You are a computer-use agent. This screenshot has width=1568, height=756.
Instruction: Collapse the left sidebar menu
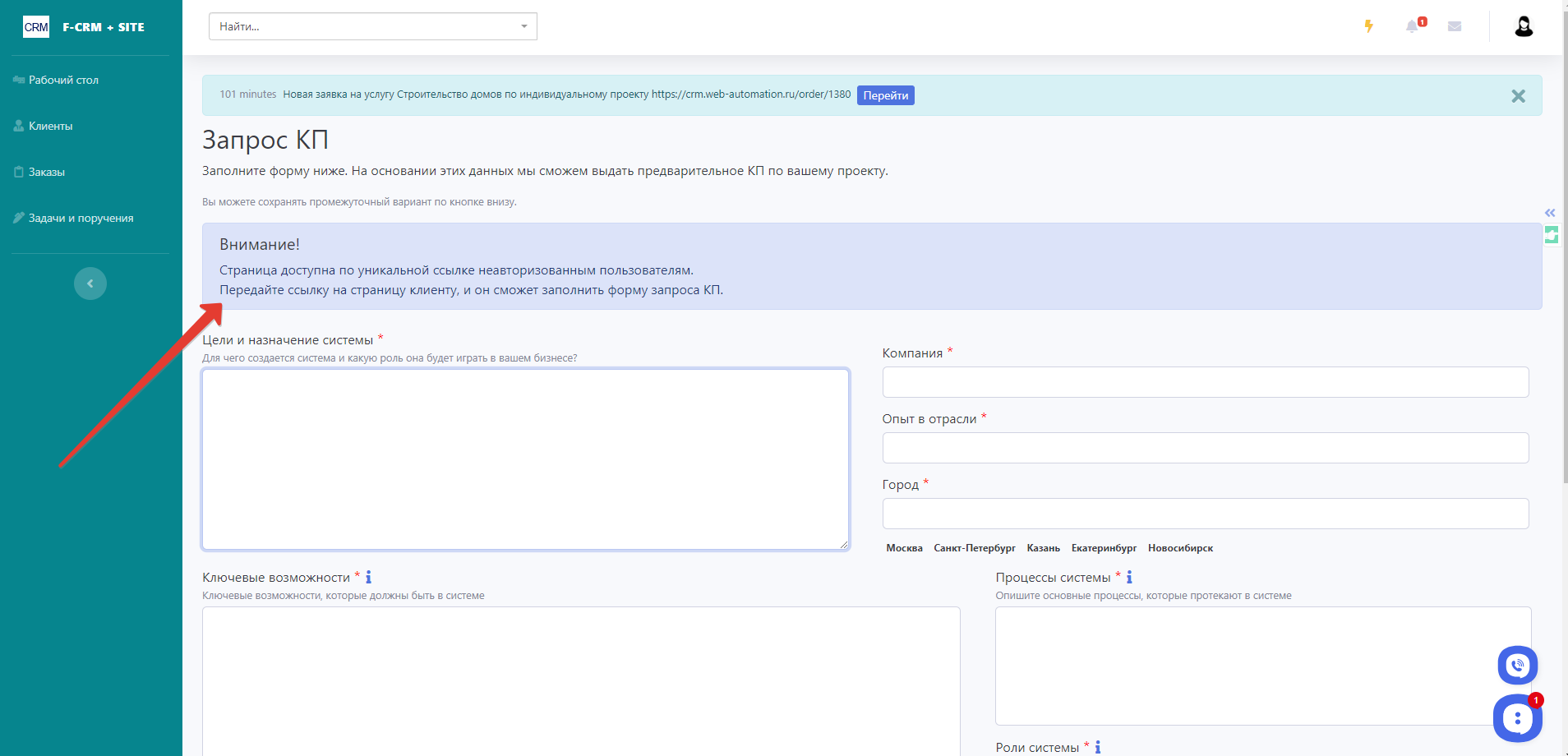(x=90, y=283)
